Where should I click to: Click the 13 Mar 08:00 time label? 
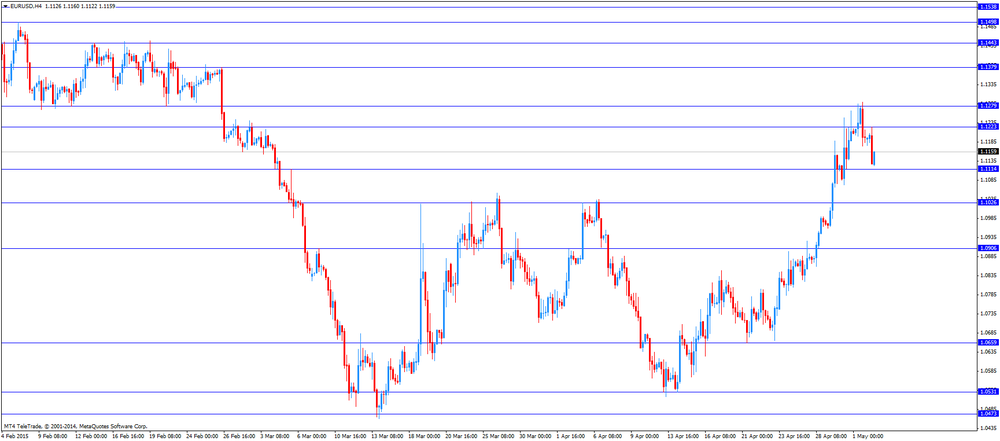[x=388, y=437]
